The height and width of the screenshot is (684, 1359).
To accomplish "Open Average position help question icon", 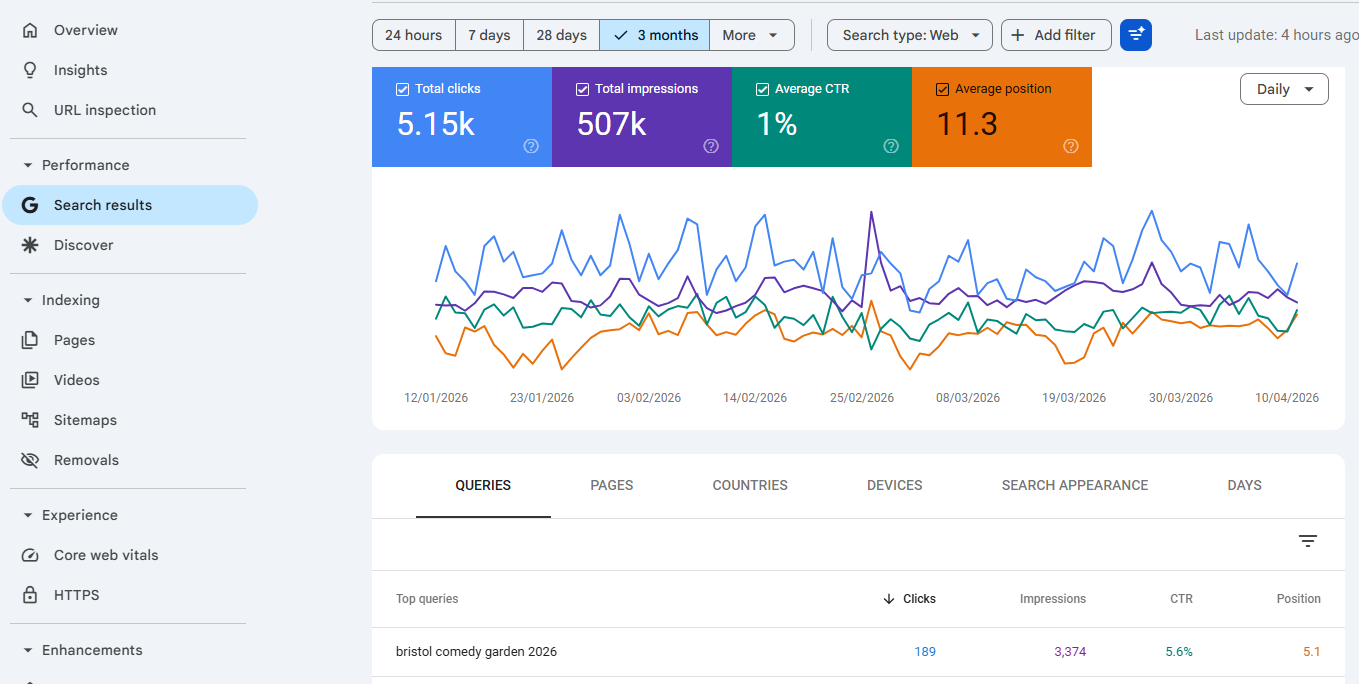I will [1071, 146].
